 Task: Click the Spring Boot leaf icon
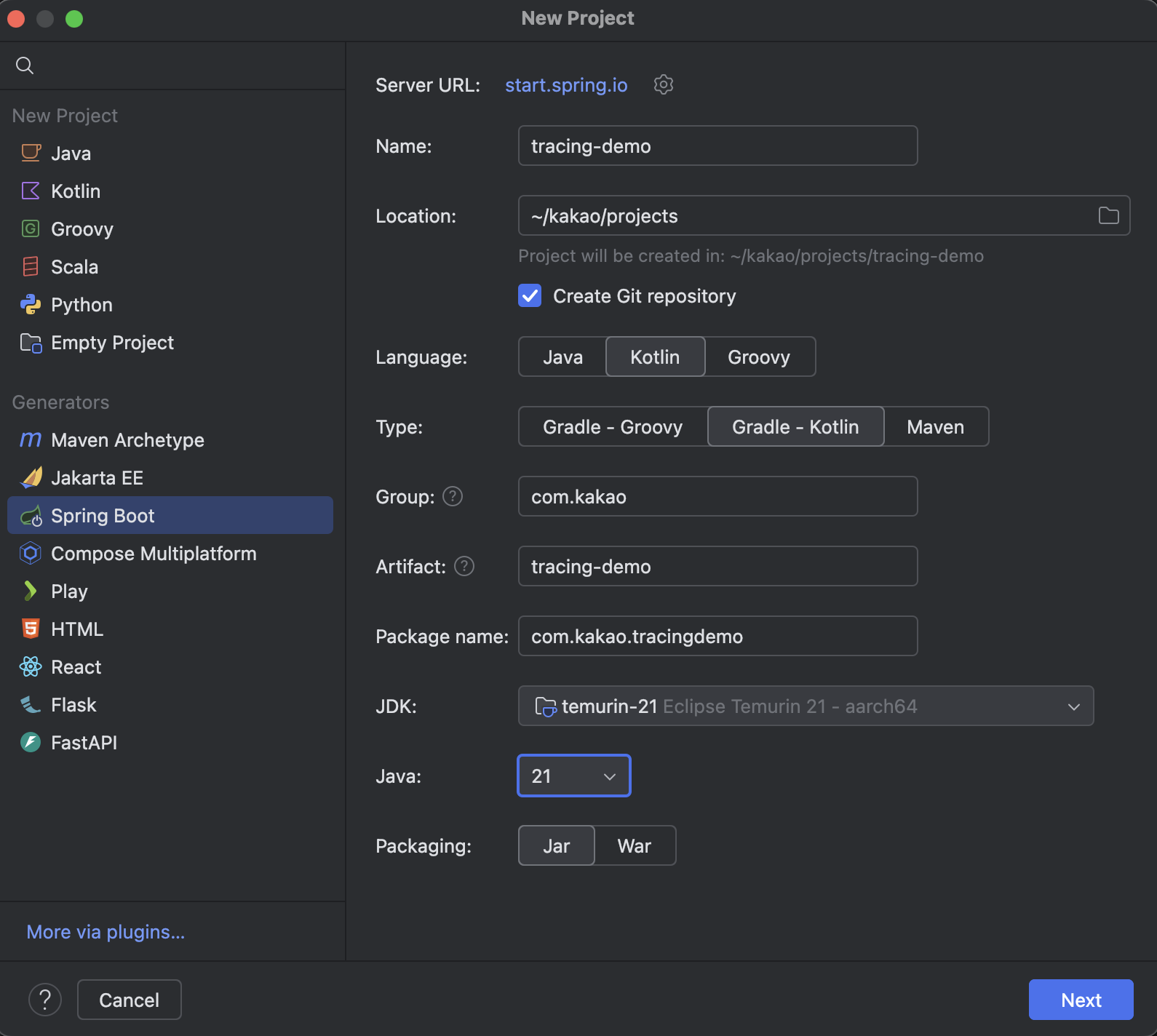(31, 516)
